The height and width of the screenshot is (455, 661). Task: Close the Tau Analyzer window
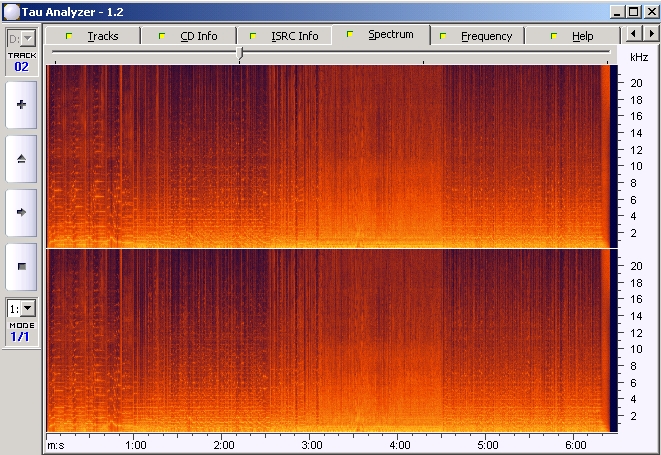651,11
